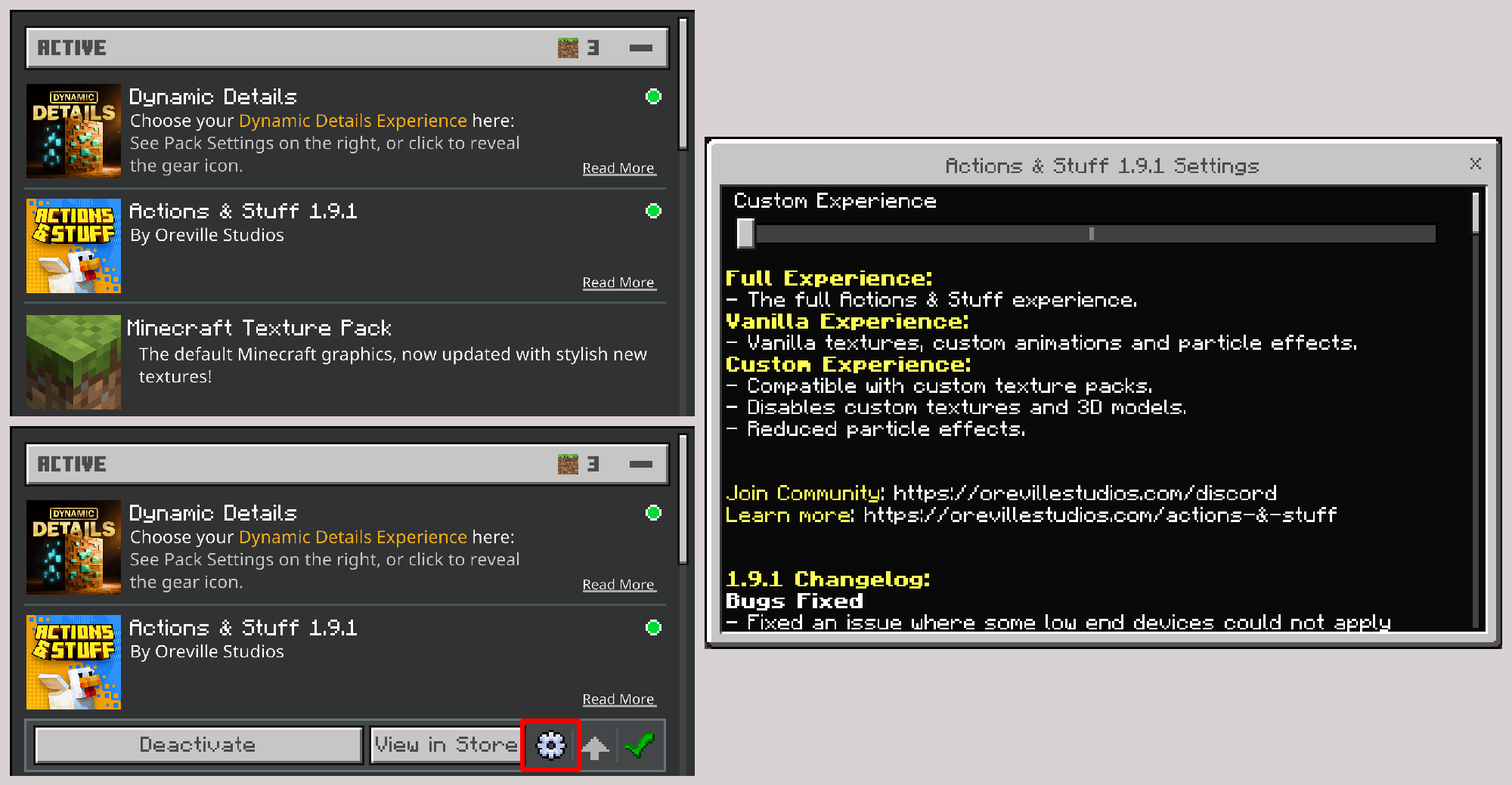Click the Minecraft Texture Pack thumbnail
1512x785 pixels.
[x=73, y=362]
